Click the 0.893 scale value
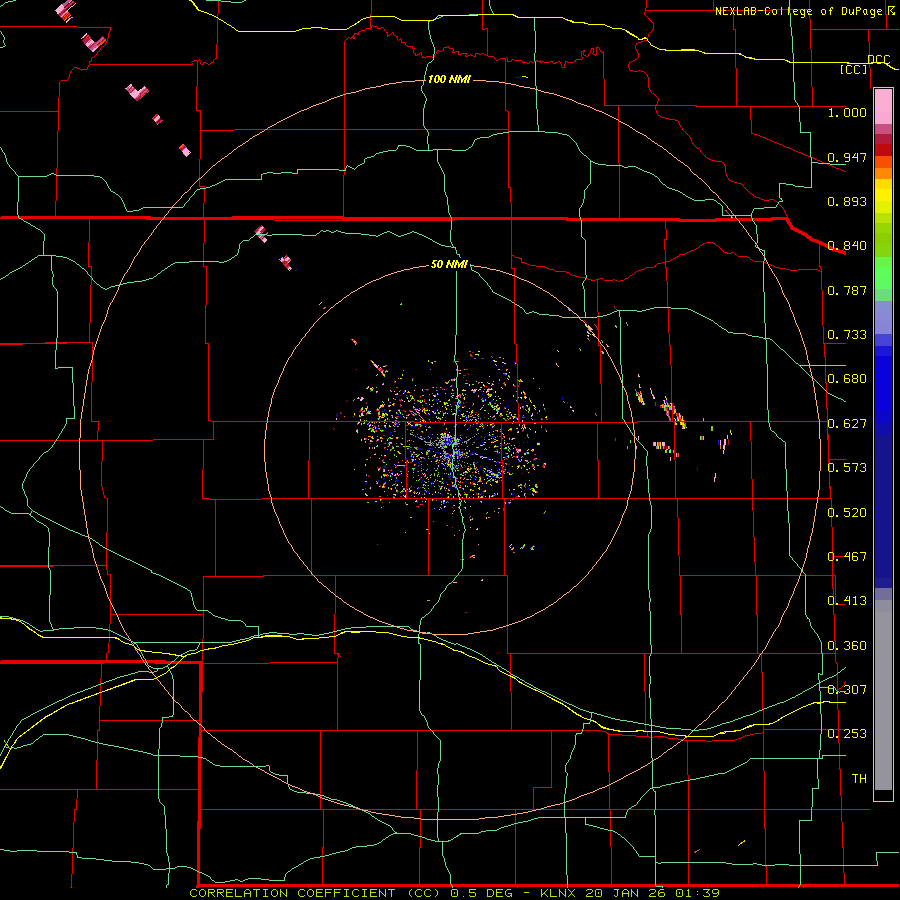The image size is (900, 900). point(847,201)
